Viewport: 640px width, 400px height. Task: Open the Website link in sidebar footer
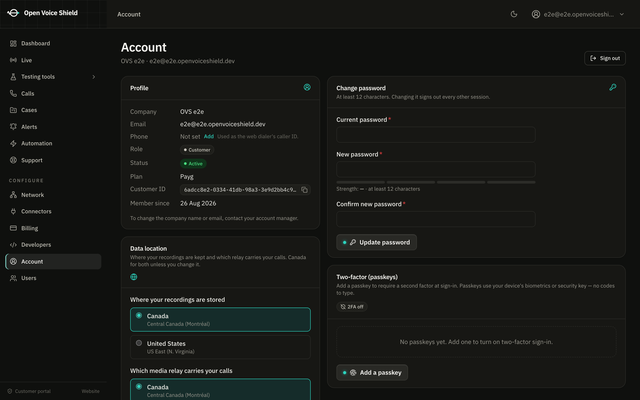(x=91, y=391)
